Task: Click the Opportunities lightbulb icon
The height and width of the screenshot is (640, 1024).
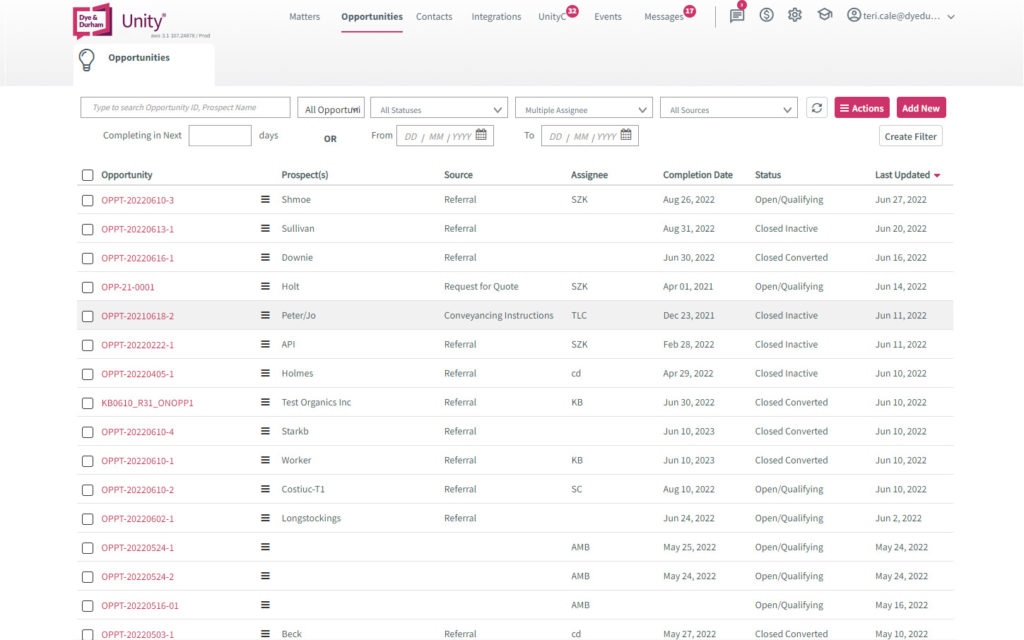Action: (x=86, y=59)
